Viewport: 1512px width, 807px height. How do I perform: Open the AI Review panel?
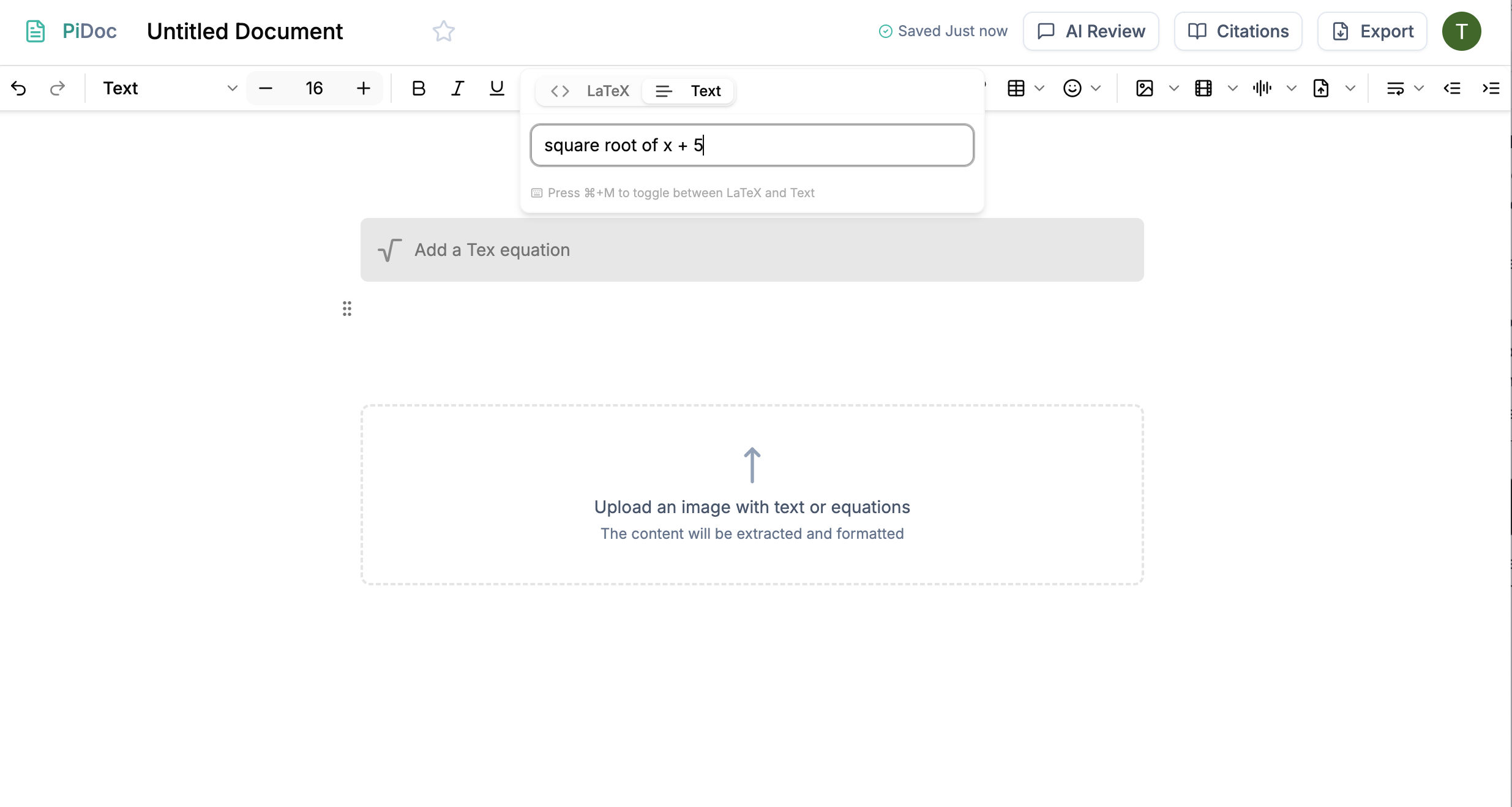(1091, 31)
